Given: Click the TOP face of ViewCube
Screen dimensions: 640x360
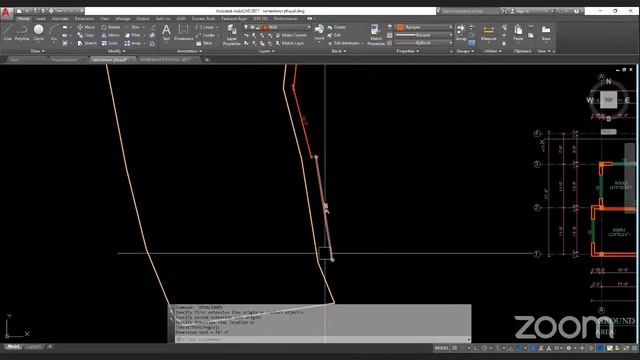Looking at the screenshot, I should [608, 100].
